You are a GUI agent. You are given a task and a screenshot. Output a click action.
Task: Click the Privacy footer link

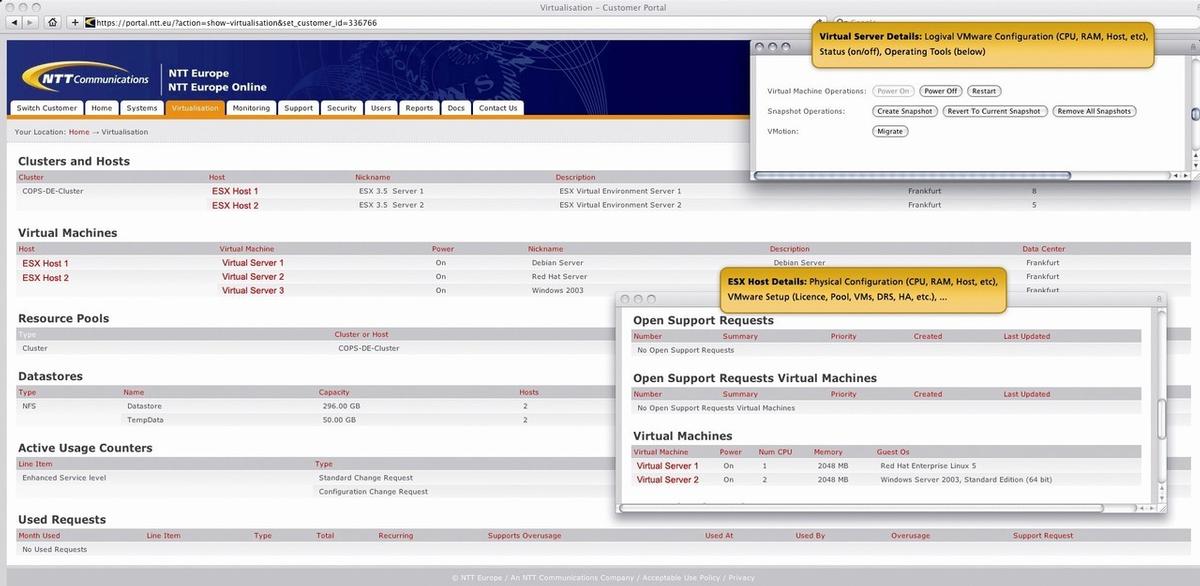(x=742, y=577)
